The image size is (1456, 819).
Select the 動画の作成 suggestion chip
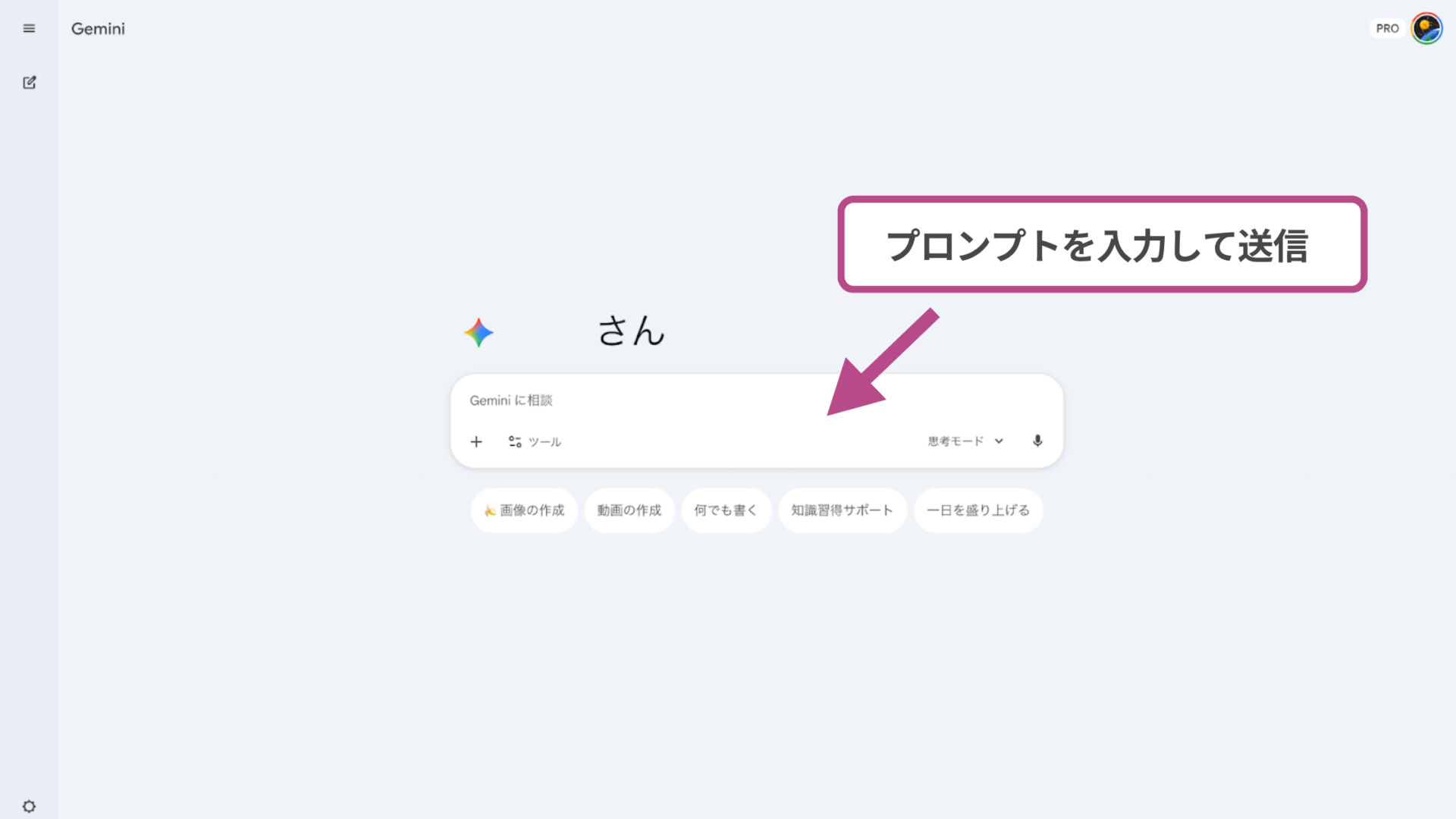[x=629, y=510]
